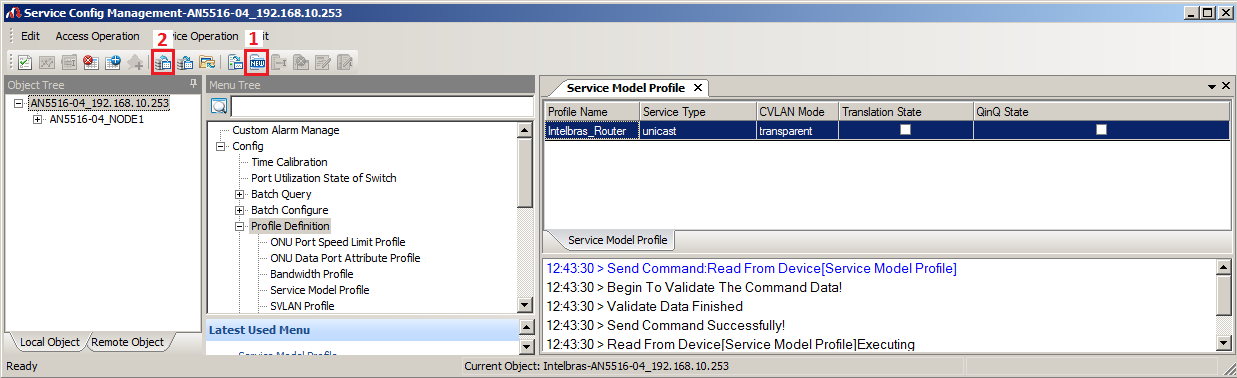Click log line 'Send Command:Read From Device'
The width and height of the screenshot is (1237, 378).
point(751,268)
